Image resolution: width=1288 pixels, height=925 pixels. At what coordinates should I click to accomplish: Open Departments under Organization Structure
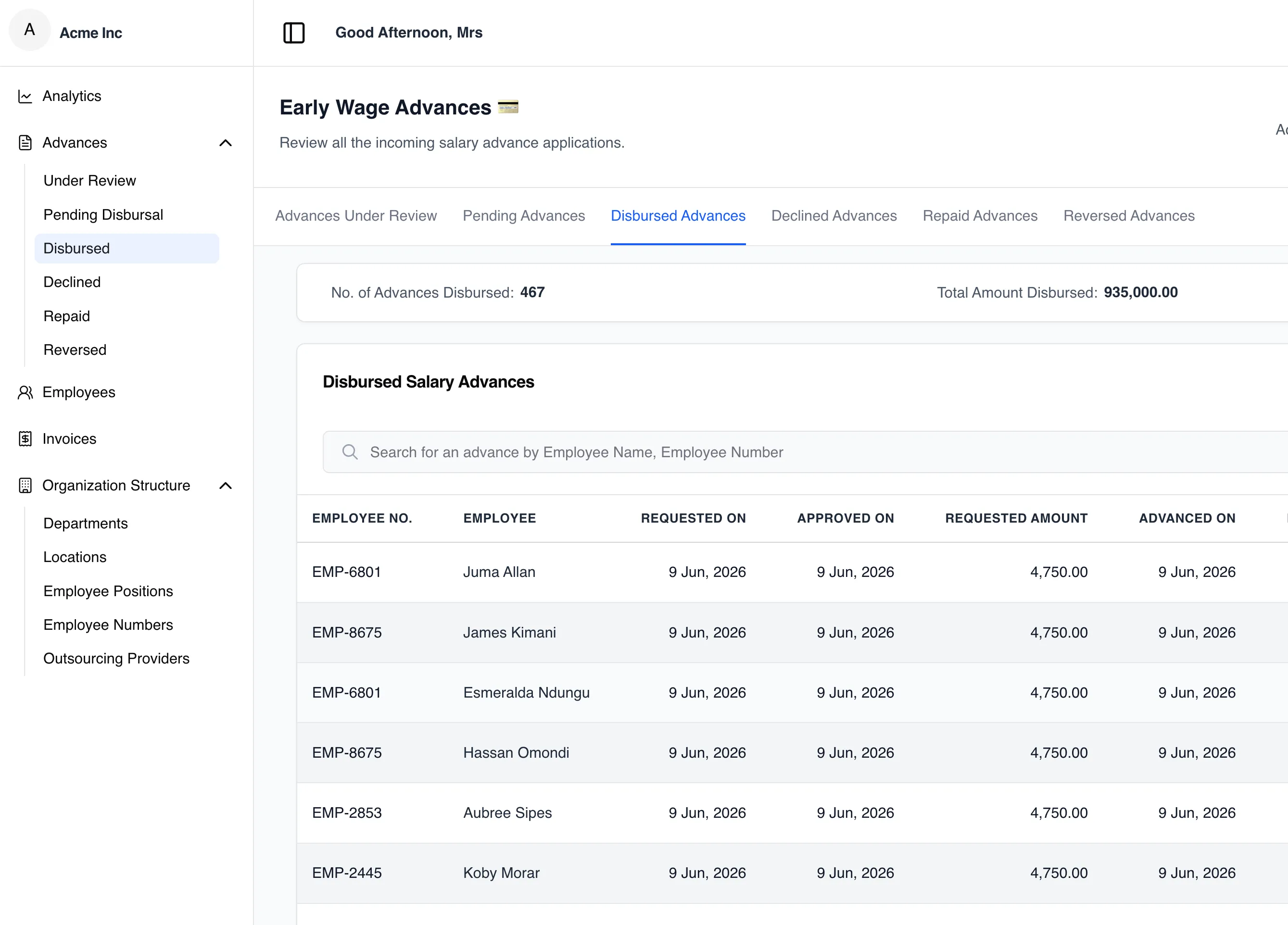click(86, 524)
